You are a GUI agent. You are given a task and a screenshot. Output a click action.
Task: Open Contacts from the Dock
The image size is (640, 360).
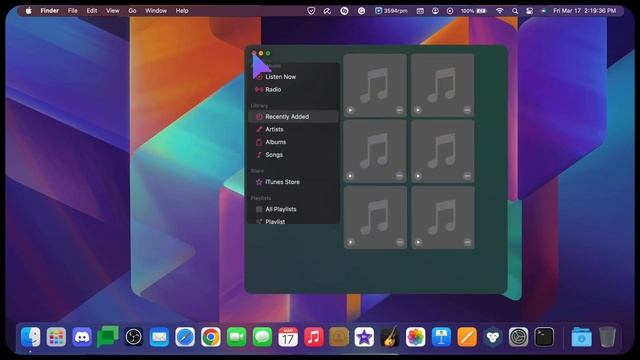tap(339, 337)
